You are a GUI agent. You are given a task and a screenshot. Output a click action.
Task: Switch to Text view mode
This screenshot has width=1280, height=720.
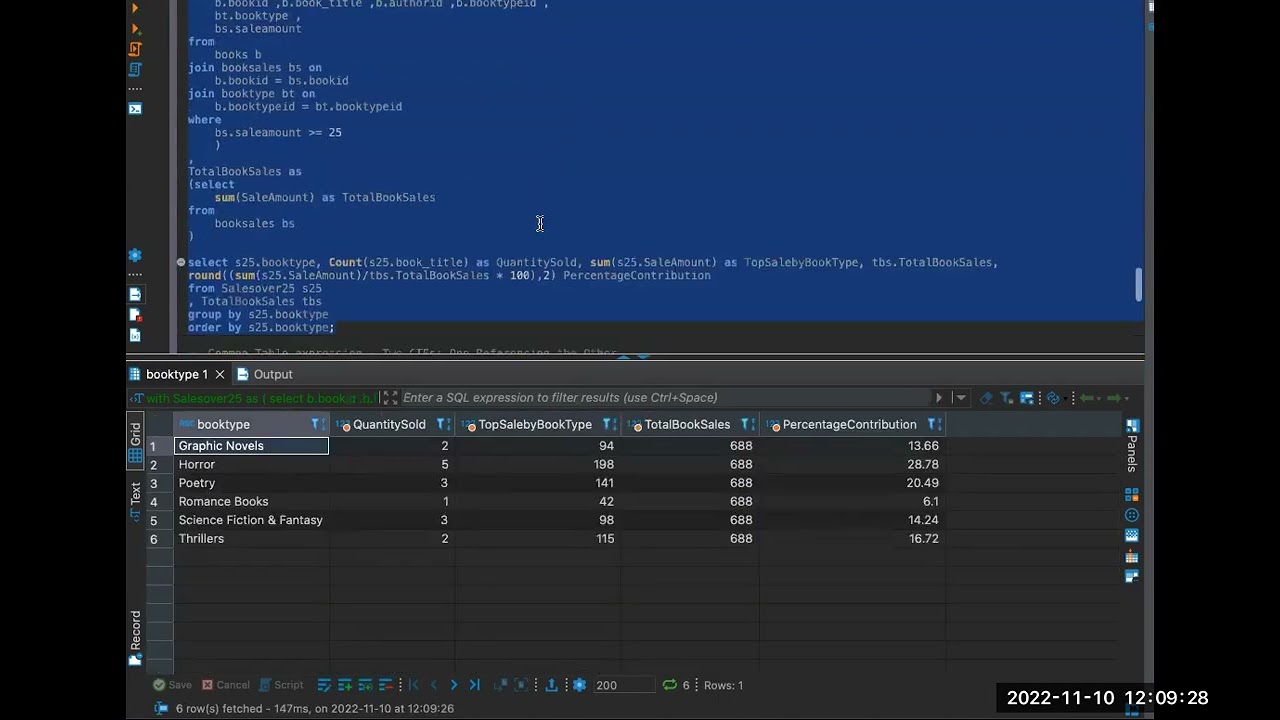click(135, 501)
